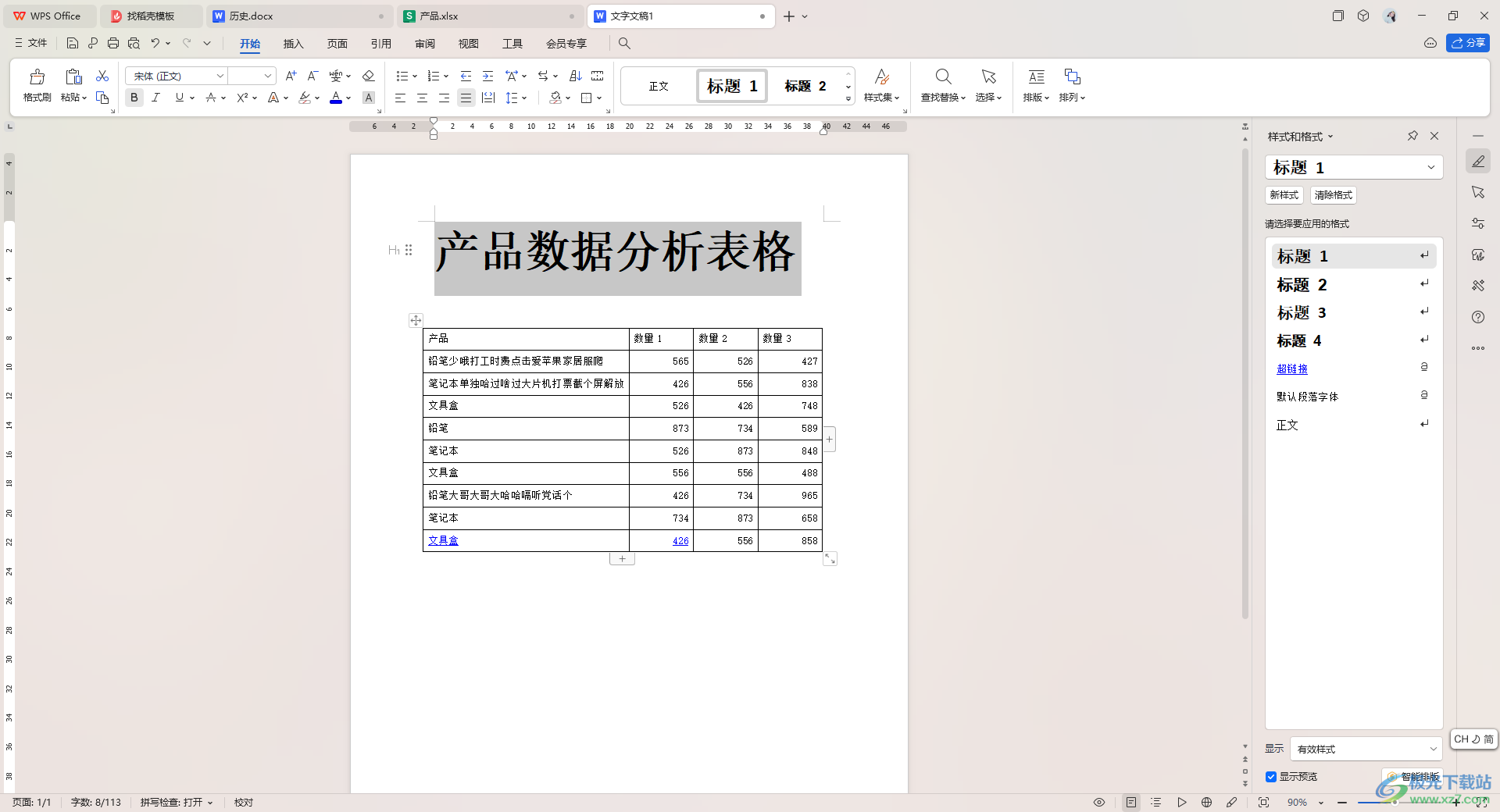Image resolution: width=1500 pixels, height=812 pixels.
Task: Click the distributed alignment icon
Action: tap(488, 98)
